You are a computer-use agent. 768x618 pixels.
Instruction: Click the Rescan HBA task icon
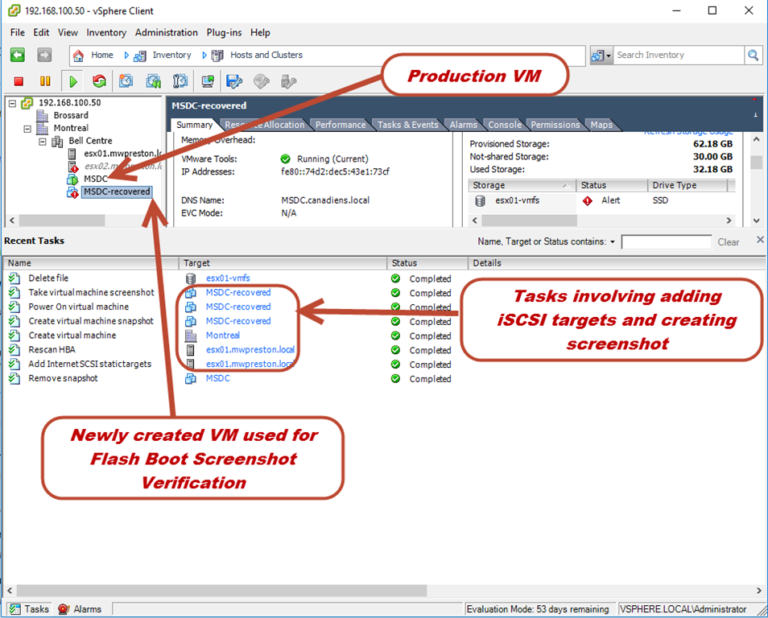click(x=15, y=350)
